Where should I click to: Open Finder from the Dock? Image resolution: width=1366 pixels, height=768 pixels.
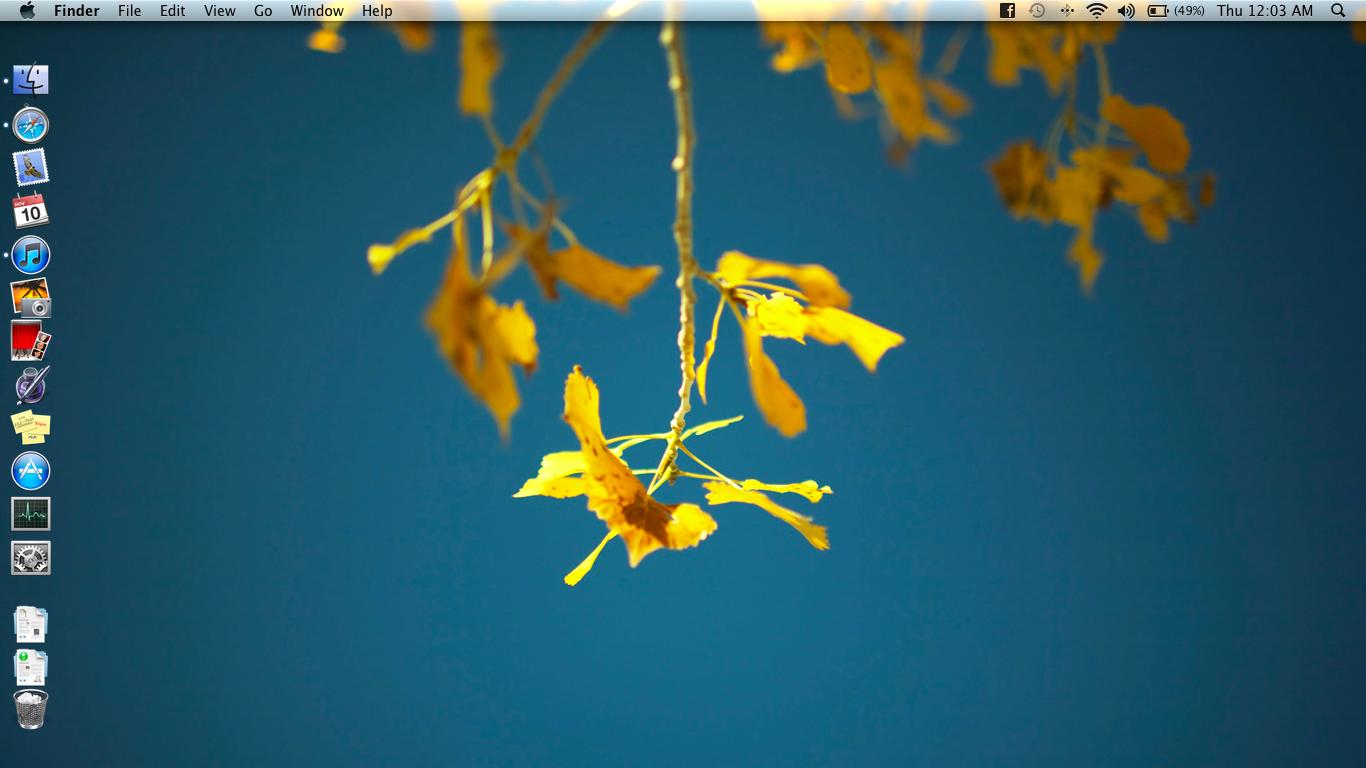[x=31, y=80]
